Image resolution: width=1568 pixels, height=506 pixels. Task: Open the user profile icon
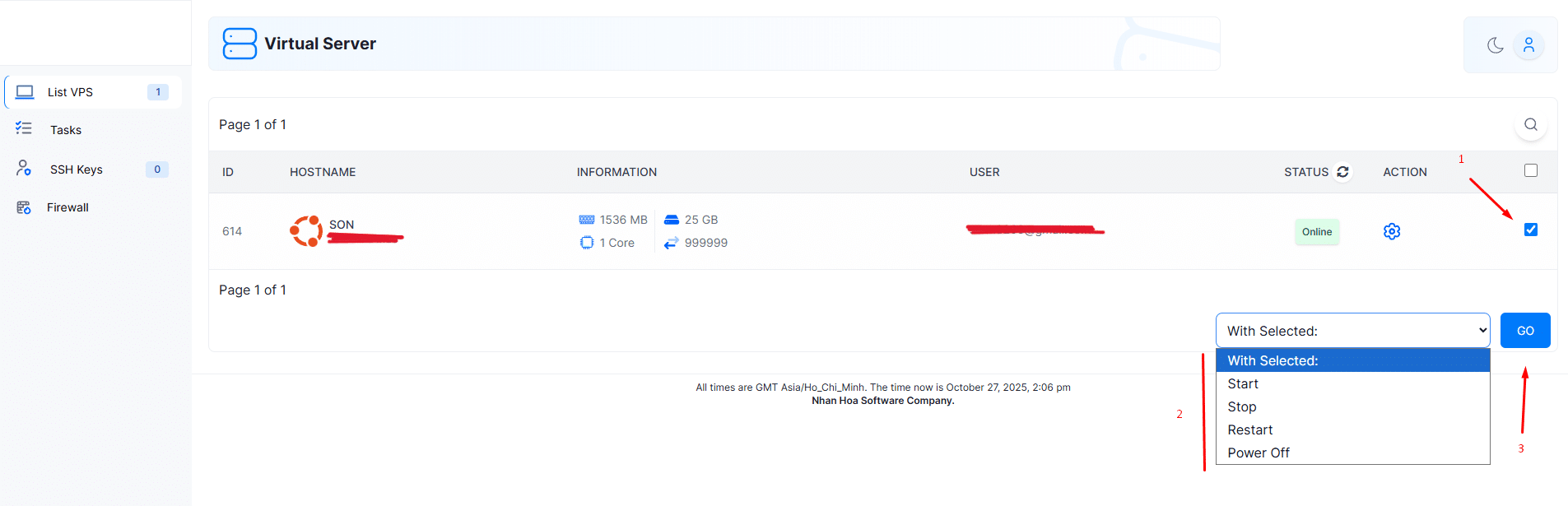coord(1528,45)
